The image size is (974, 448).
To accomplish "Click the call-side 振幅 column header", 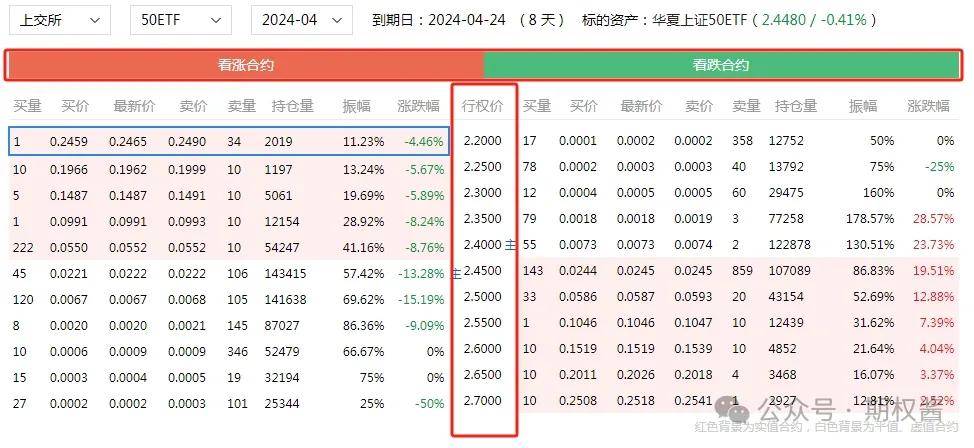I will tap(355, 106).
